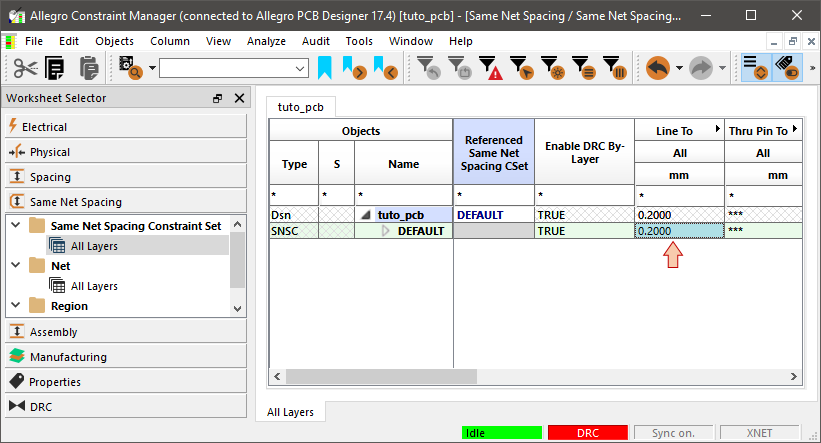
Task: Open the Edit menu
Action: pyautogui.click(x=69, y=41)
